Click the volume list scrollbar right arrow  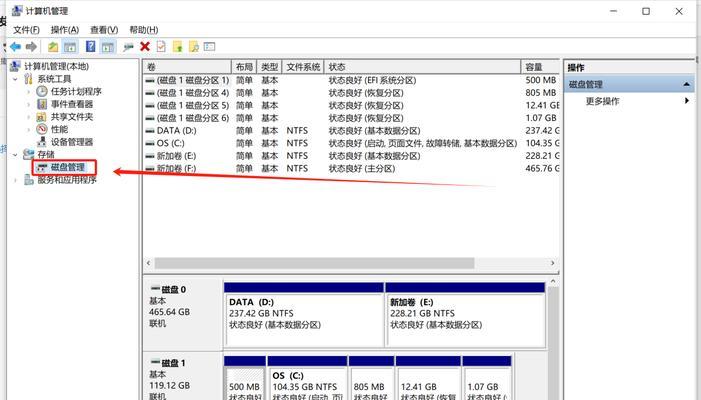pyautogui.click(x=553, y=263)
